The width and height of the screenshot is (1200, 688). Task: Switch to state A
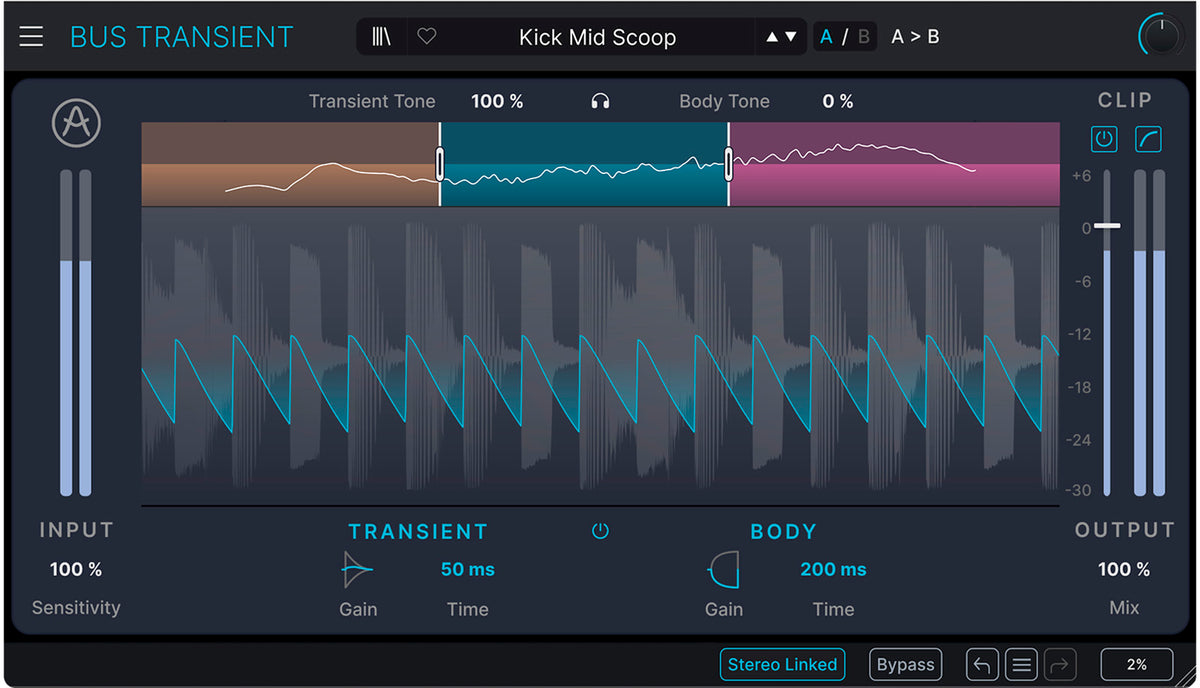point(826,37)
